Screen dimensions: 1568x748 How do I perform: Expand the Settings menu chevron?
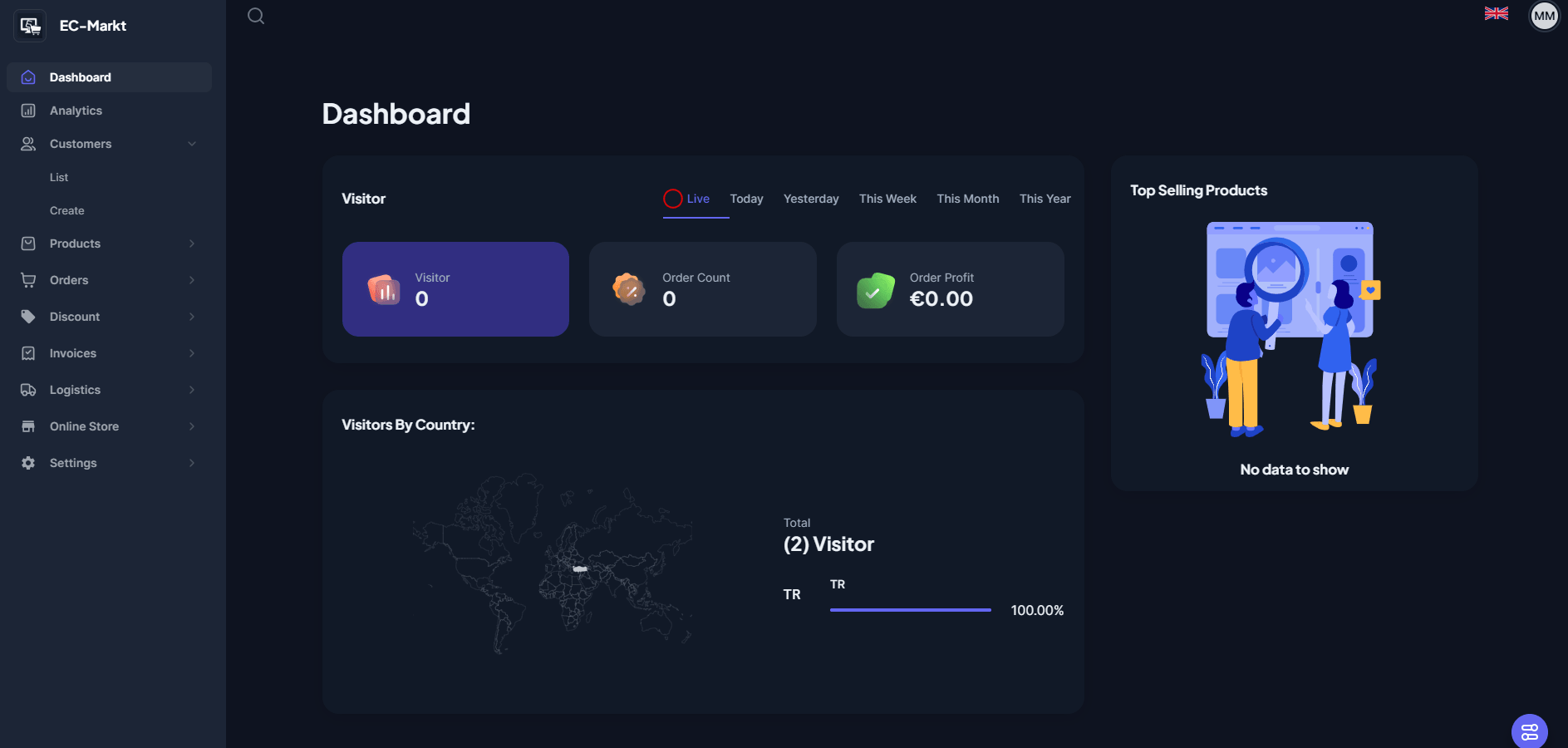click(x=192, y=463)
